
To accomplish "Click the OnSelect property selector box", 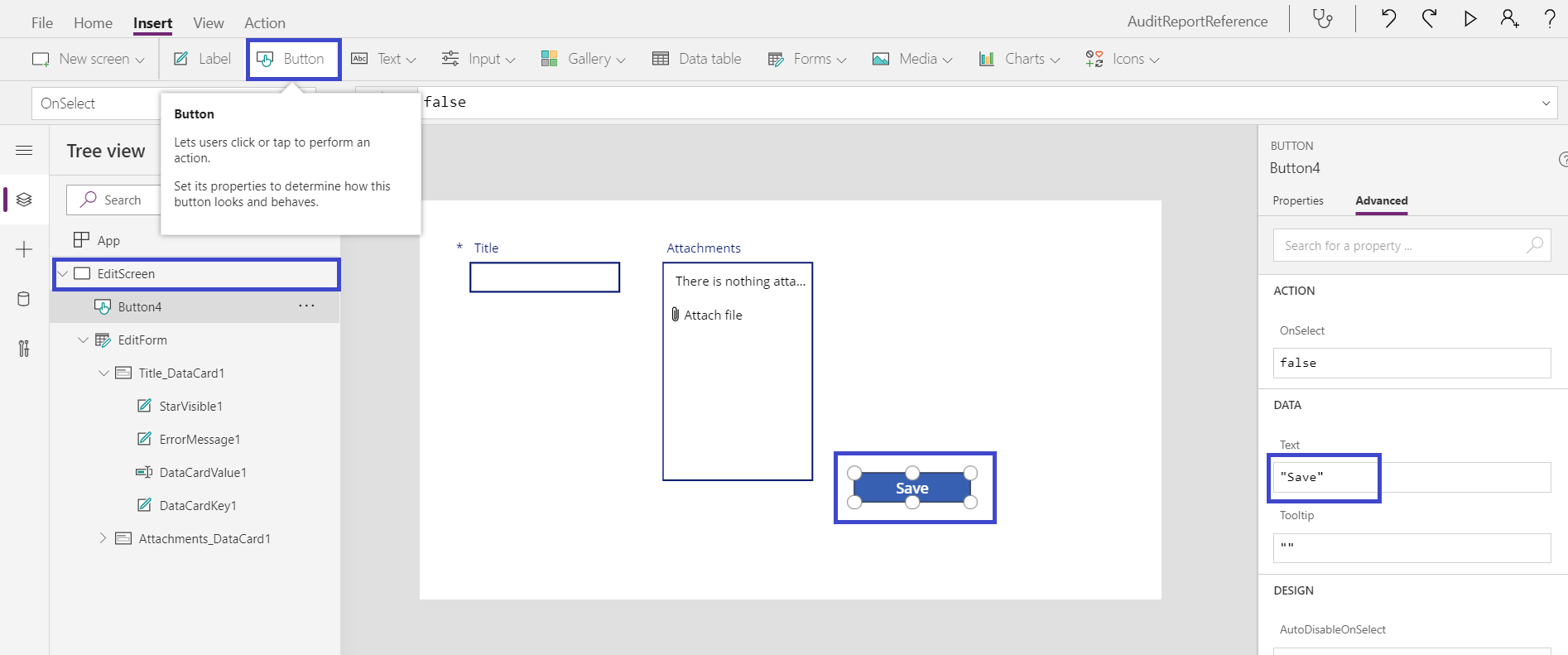I will (98, 104).
